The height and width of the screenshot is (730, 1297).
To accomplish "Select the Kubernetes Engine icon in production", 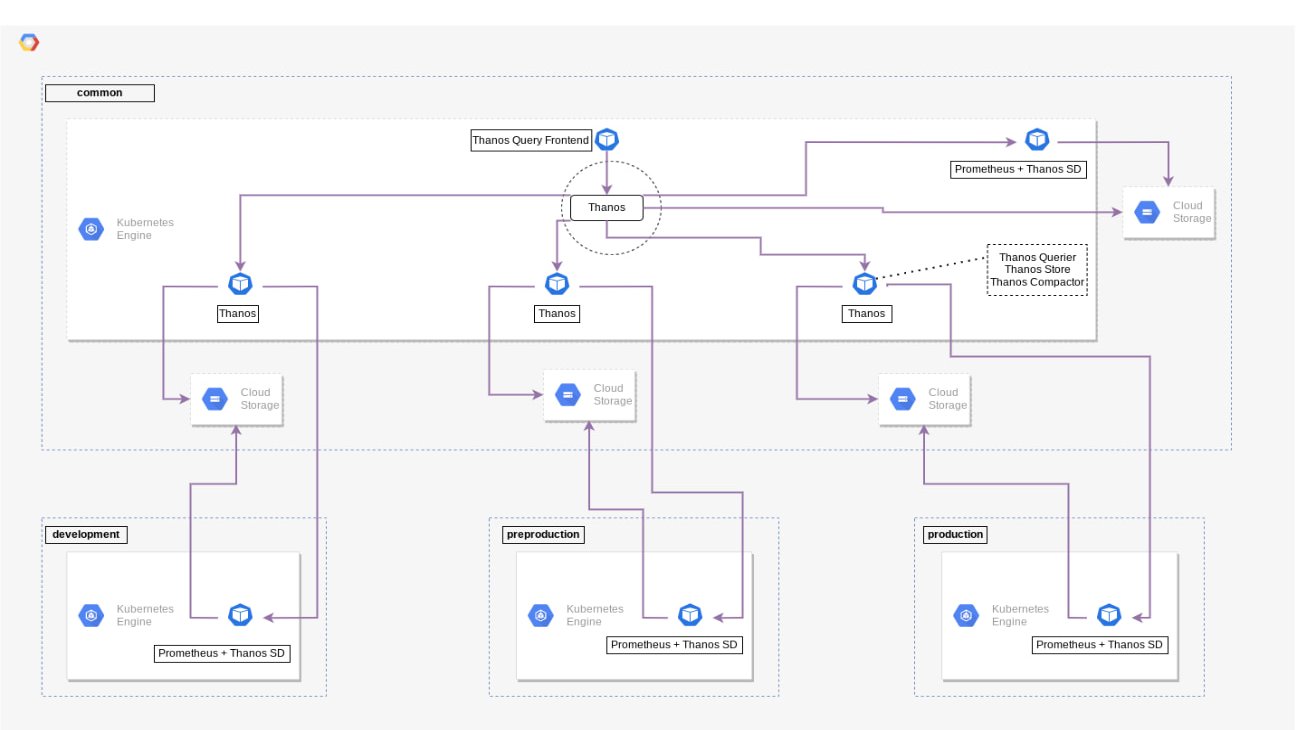I will [966, 615].
